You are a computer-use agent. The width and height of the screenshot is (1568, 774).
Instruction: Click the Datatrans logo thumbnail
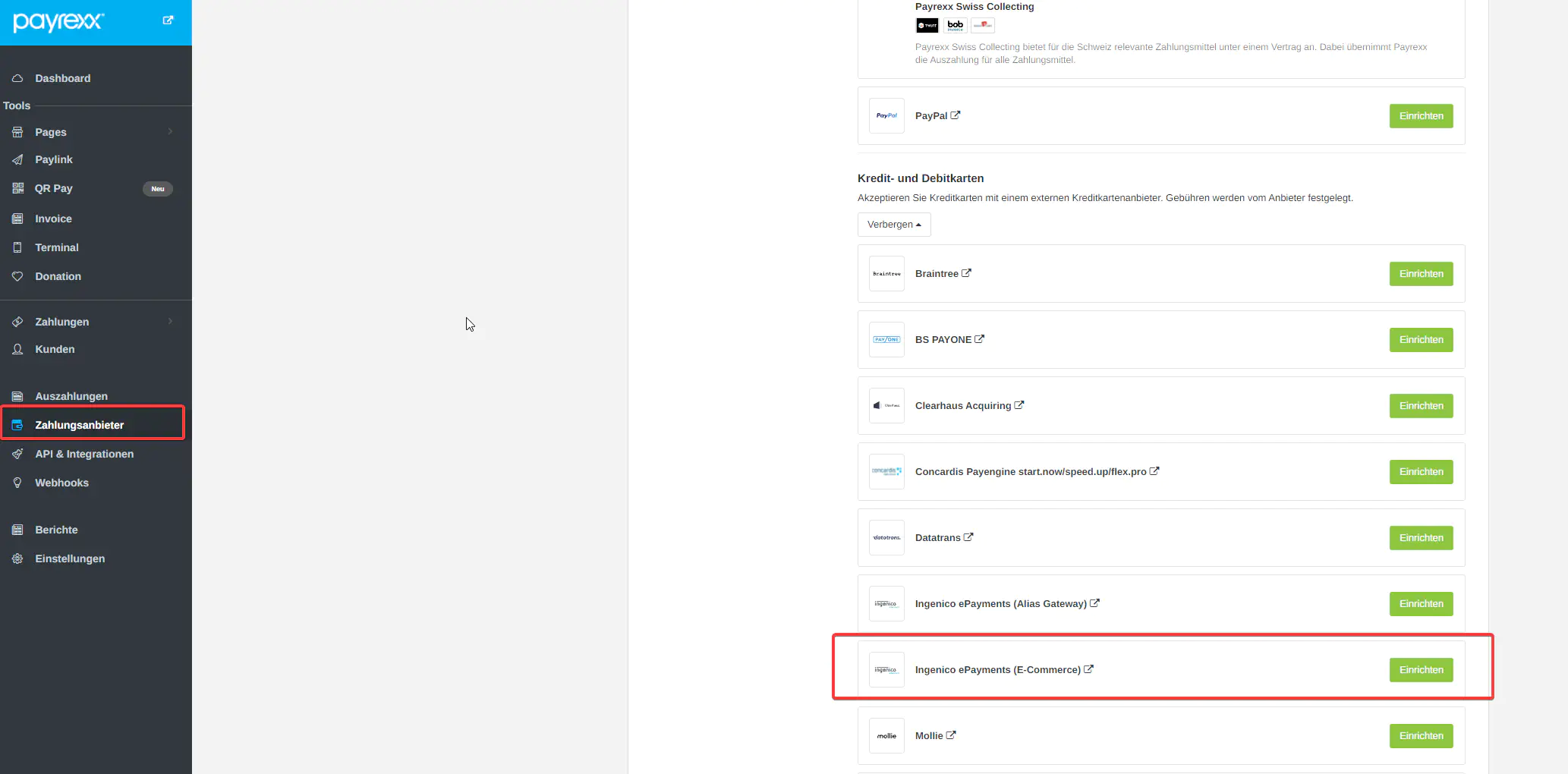point(886,537)
